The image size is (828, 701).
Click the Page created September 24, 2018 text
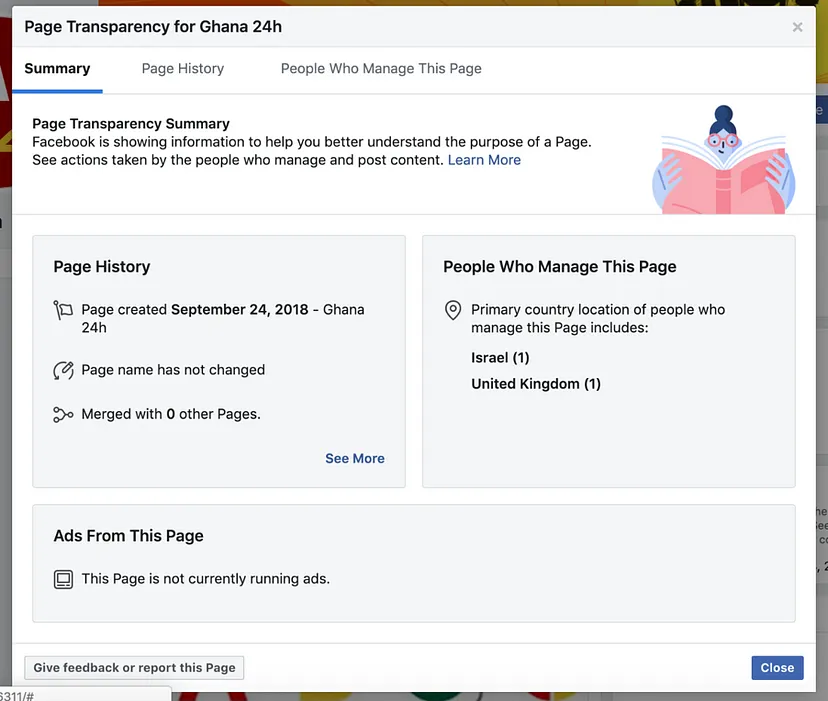pyautogui.click(x=223, y=319)
